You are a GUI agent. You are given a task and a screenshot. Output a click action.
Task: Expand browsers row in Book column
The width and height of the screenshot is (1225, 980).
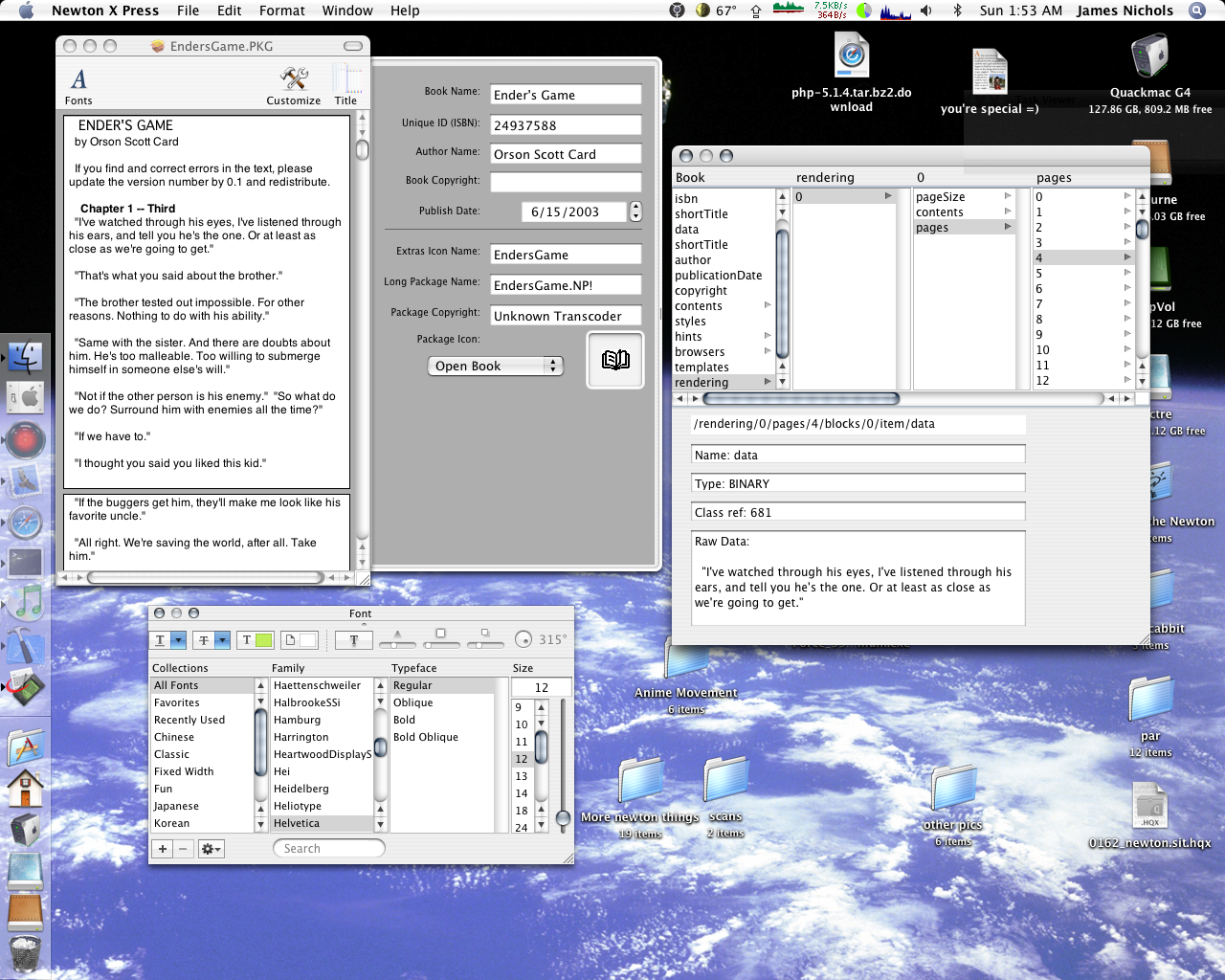tap(767, 351)
